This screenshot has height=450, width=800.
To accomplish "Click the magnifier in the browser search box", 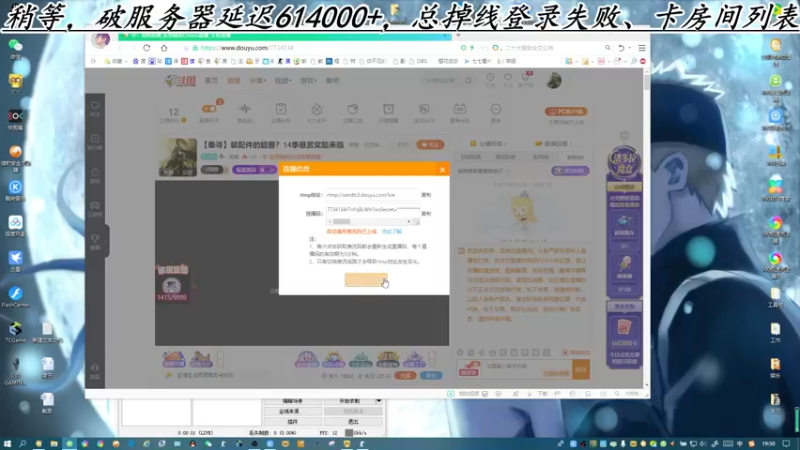I will pos(608,48).
